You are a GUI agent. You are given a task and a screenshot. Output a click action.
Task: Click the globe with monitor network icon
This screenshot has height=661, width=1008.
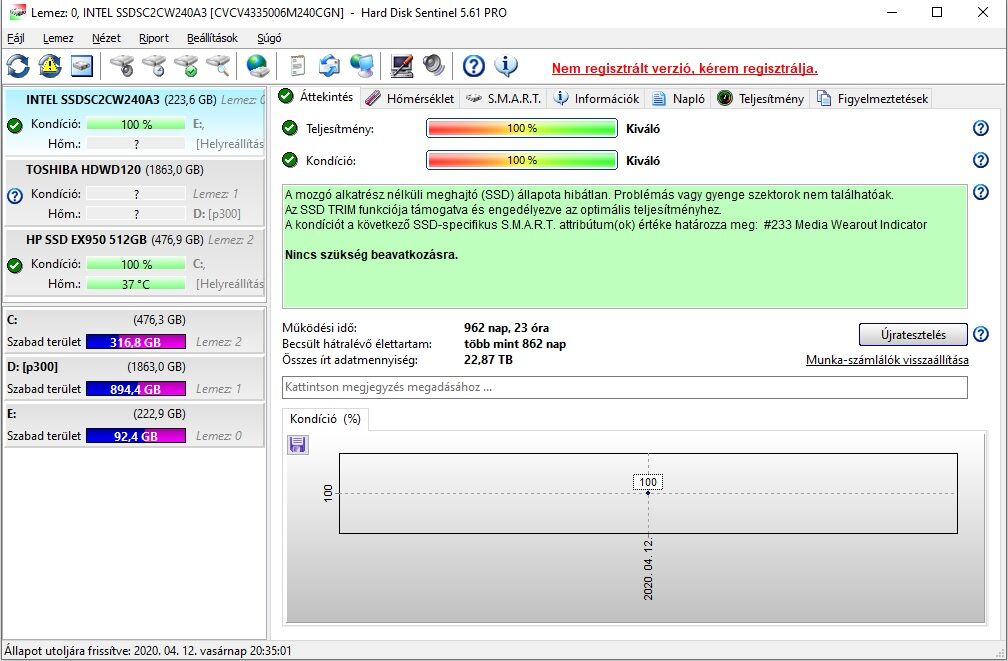point(361,66)
